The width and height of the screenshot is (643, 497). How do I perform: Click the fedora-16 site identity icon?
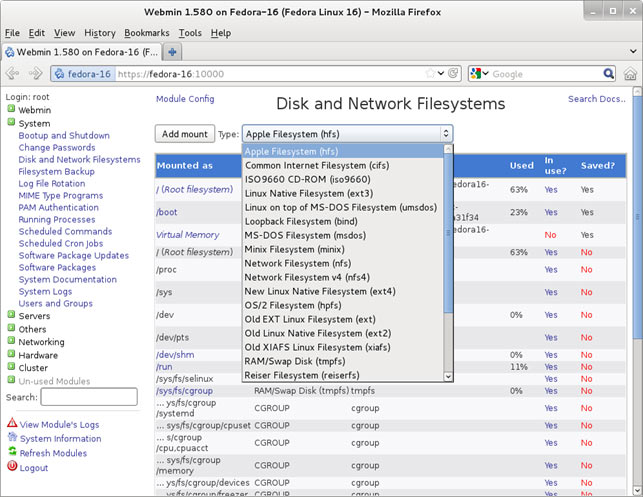tap(59, 74)
